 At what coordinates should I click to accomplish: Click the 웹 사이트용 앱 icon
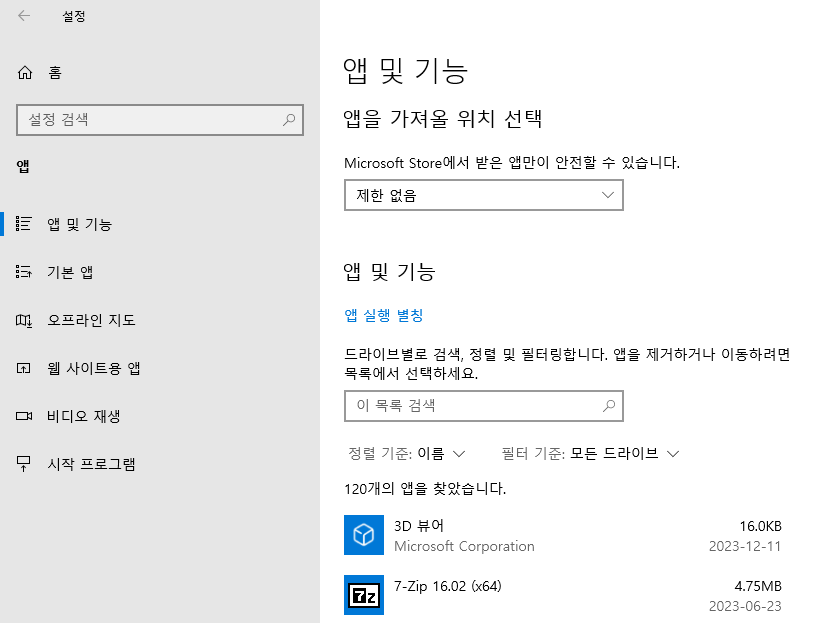(23, 368)
